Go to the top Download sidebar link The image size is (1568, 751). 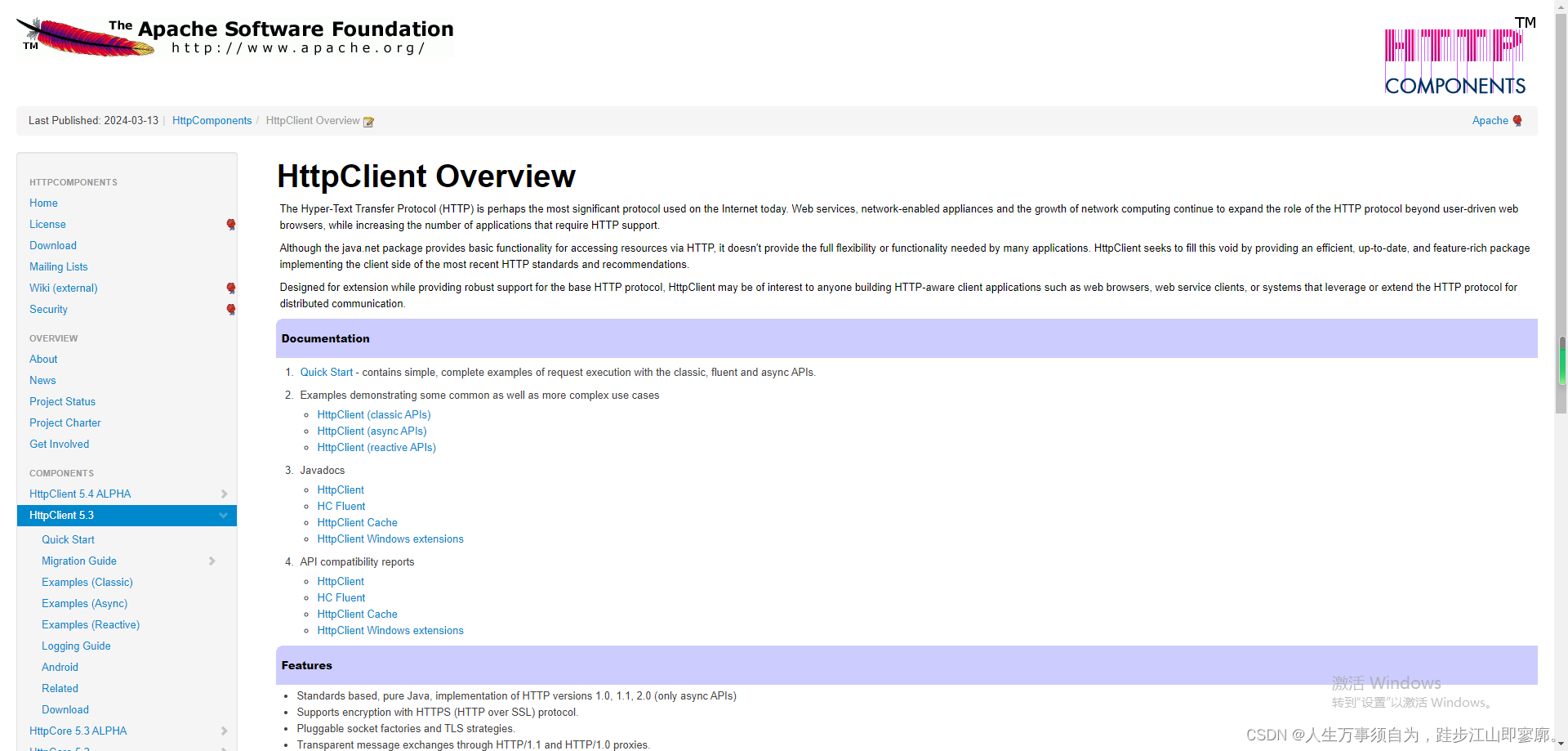coord(53,246)
